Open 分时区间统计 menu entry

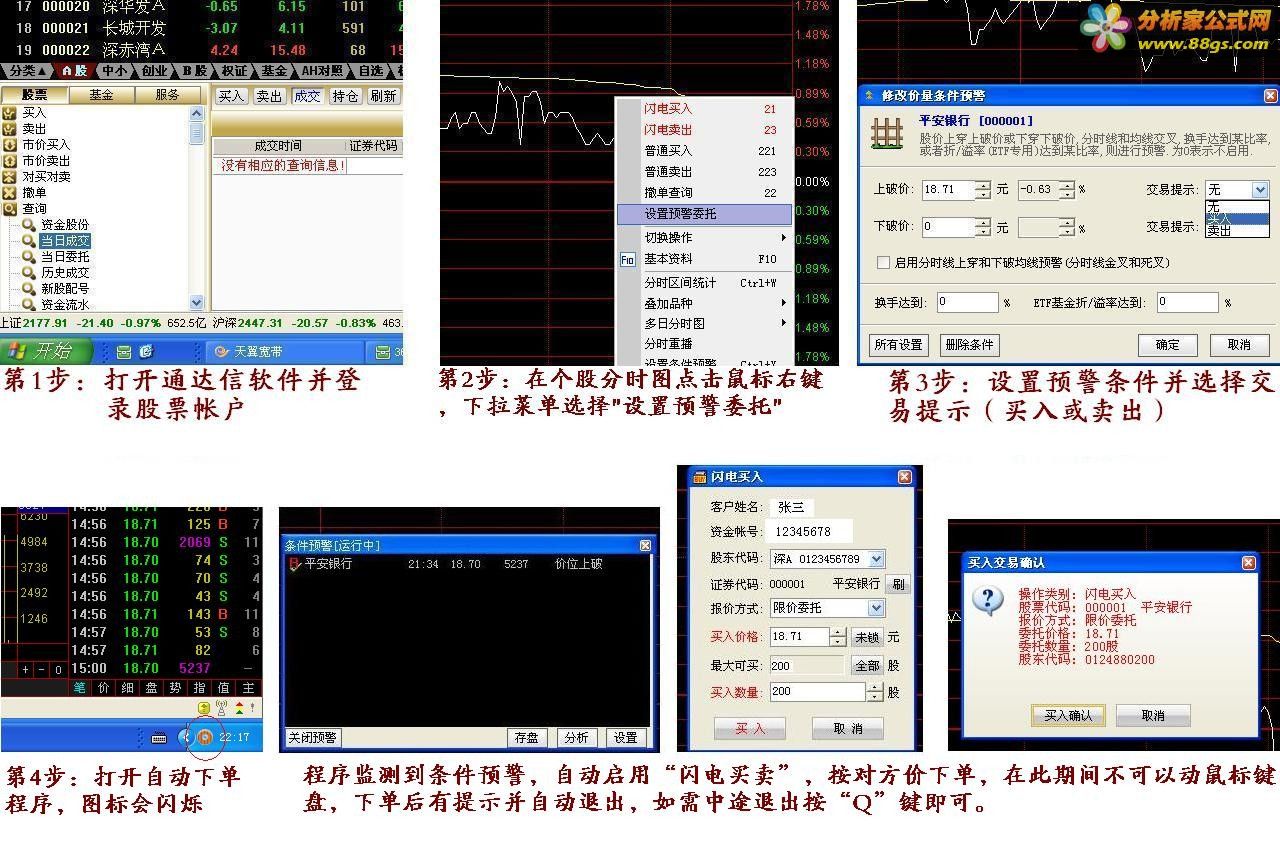point(706,283)
